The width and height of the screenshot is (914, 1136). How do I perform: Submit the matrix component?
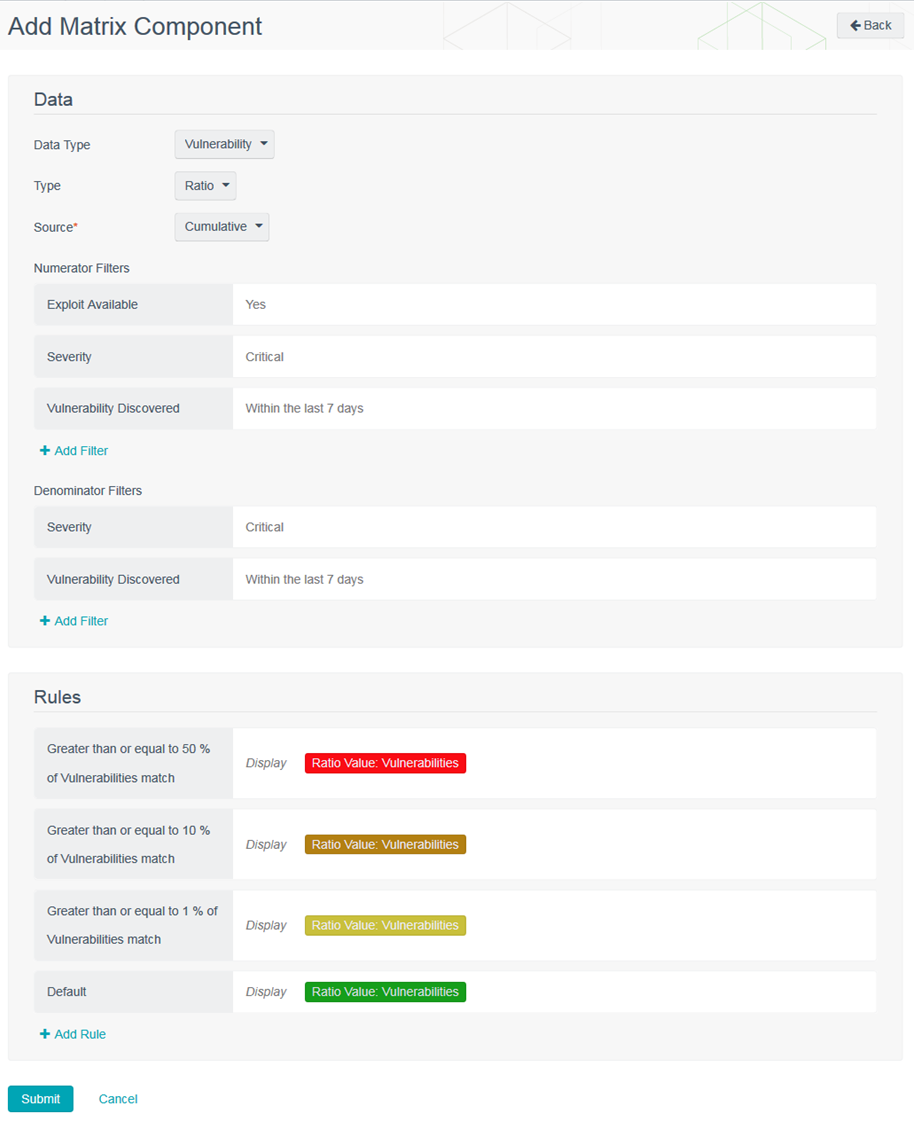pos(41,1099)
